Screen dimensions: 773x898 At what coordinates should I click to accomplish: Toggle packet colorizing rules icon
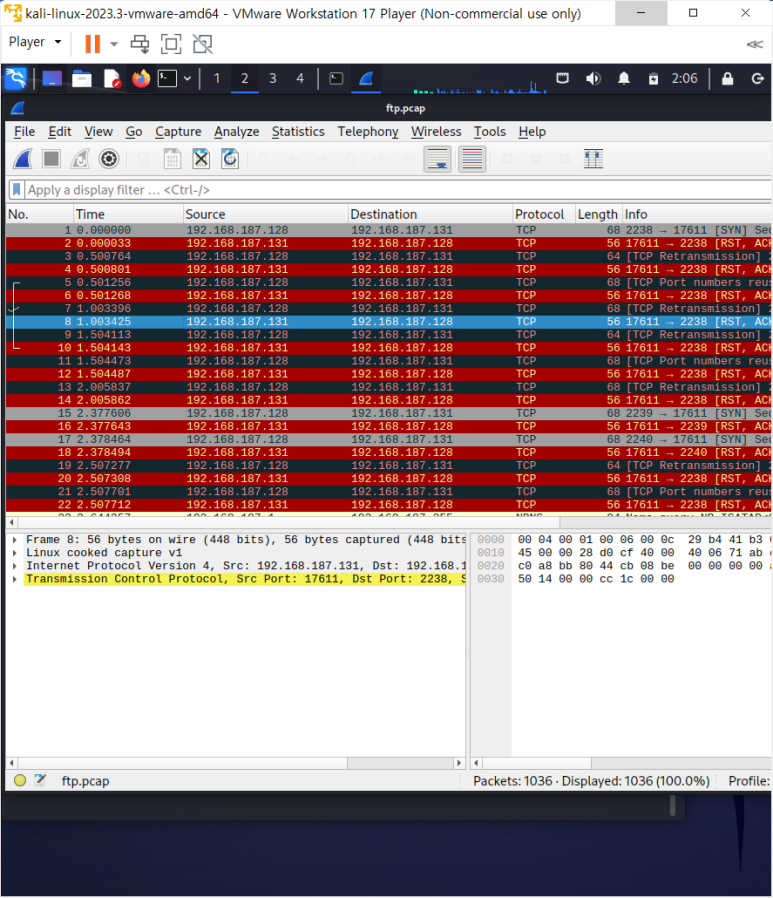coord(472,159)
